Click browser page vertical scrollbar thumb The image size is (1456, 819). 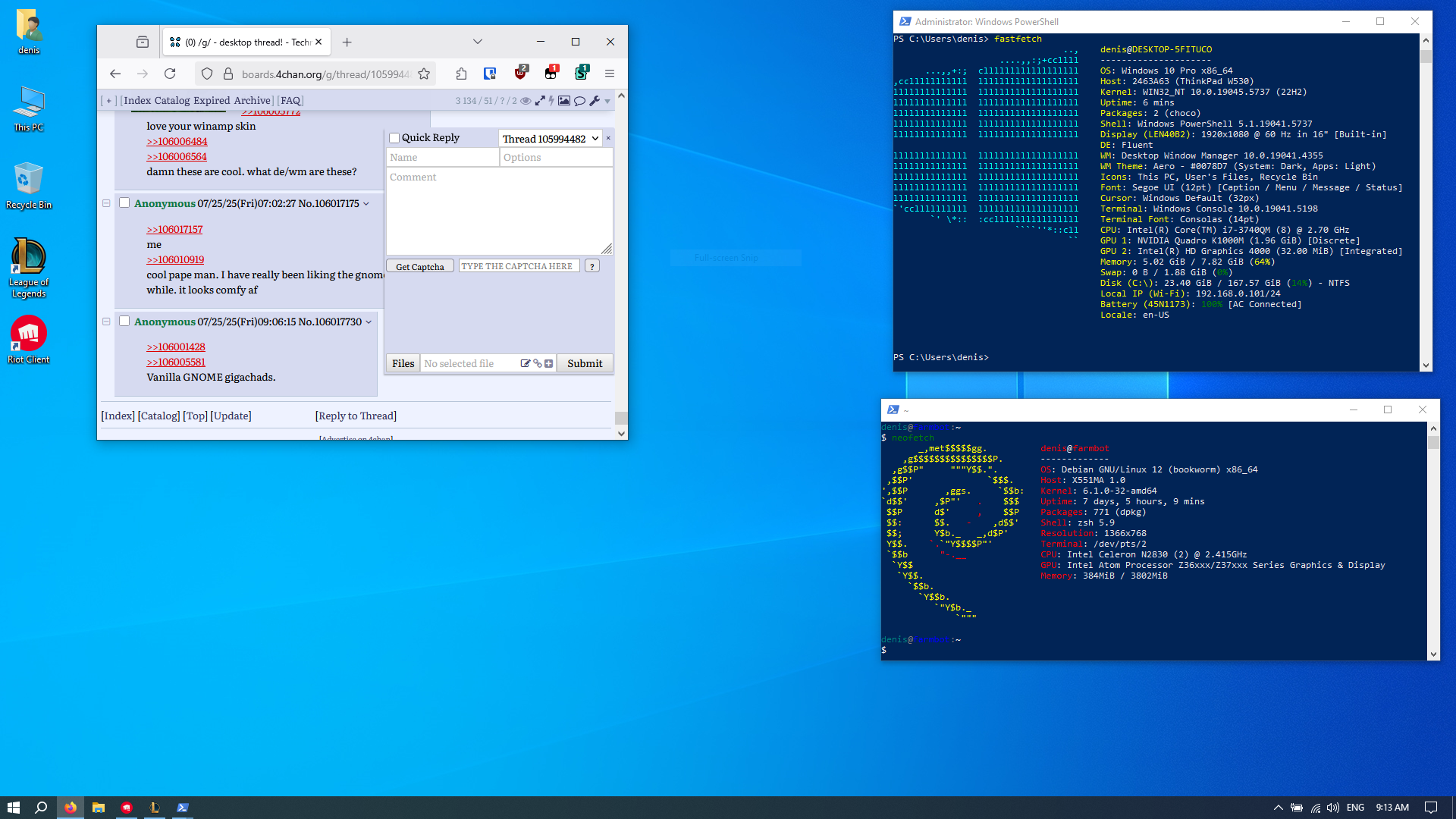621,418
